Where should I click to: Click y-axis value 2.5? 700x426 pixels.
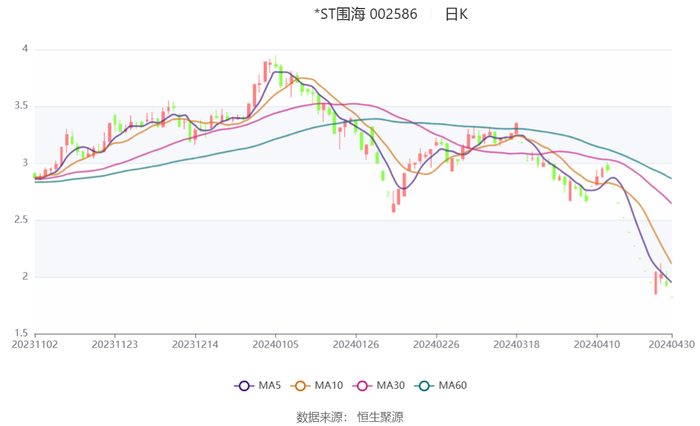(x=21, y=220)
